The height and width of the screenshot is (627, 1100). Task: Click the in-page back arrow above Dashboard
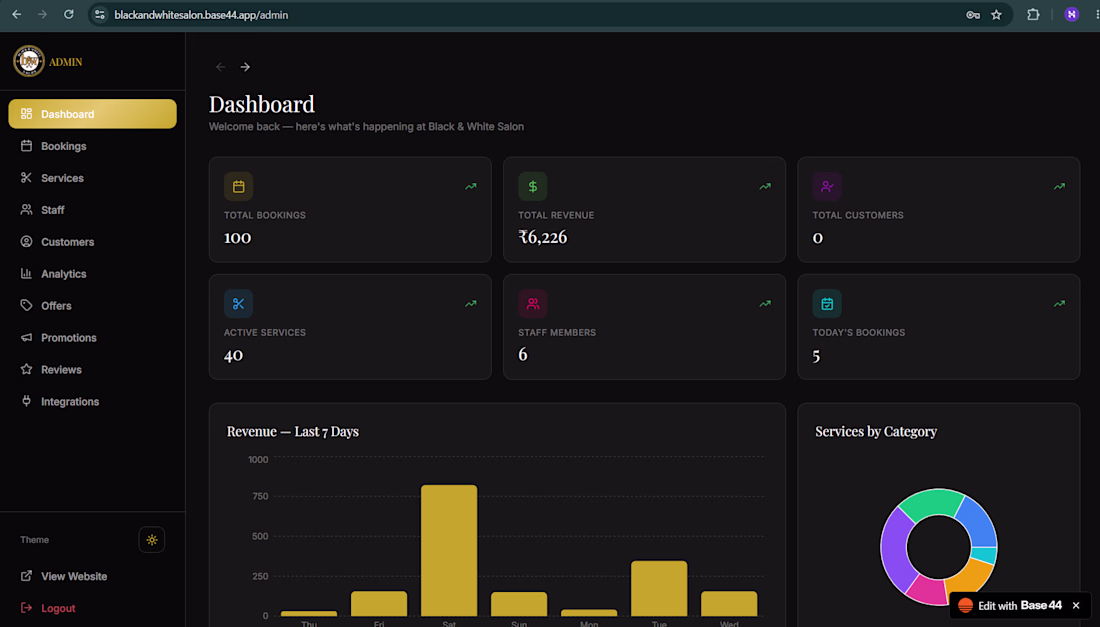(220, 67)
